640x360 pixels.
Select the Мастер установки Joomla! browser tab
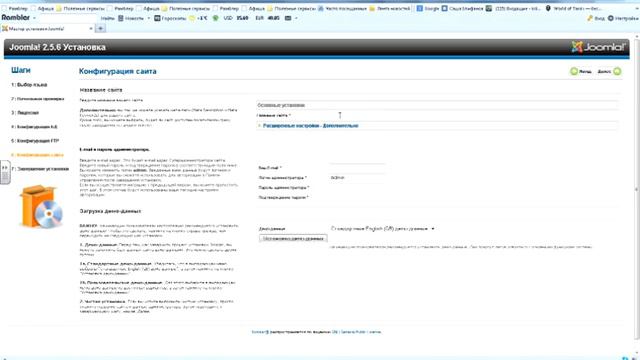pyautogui.click(x=46, y=29)
